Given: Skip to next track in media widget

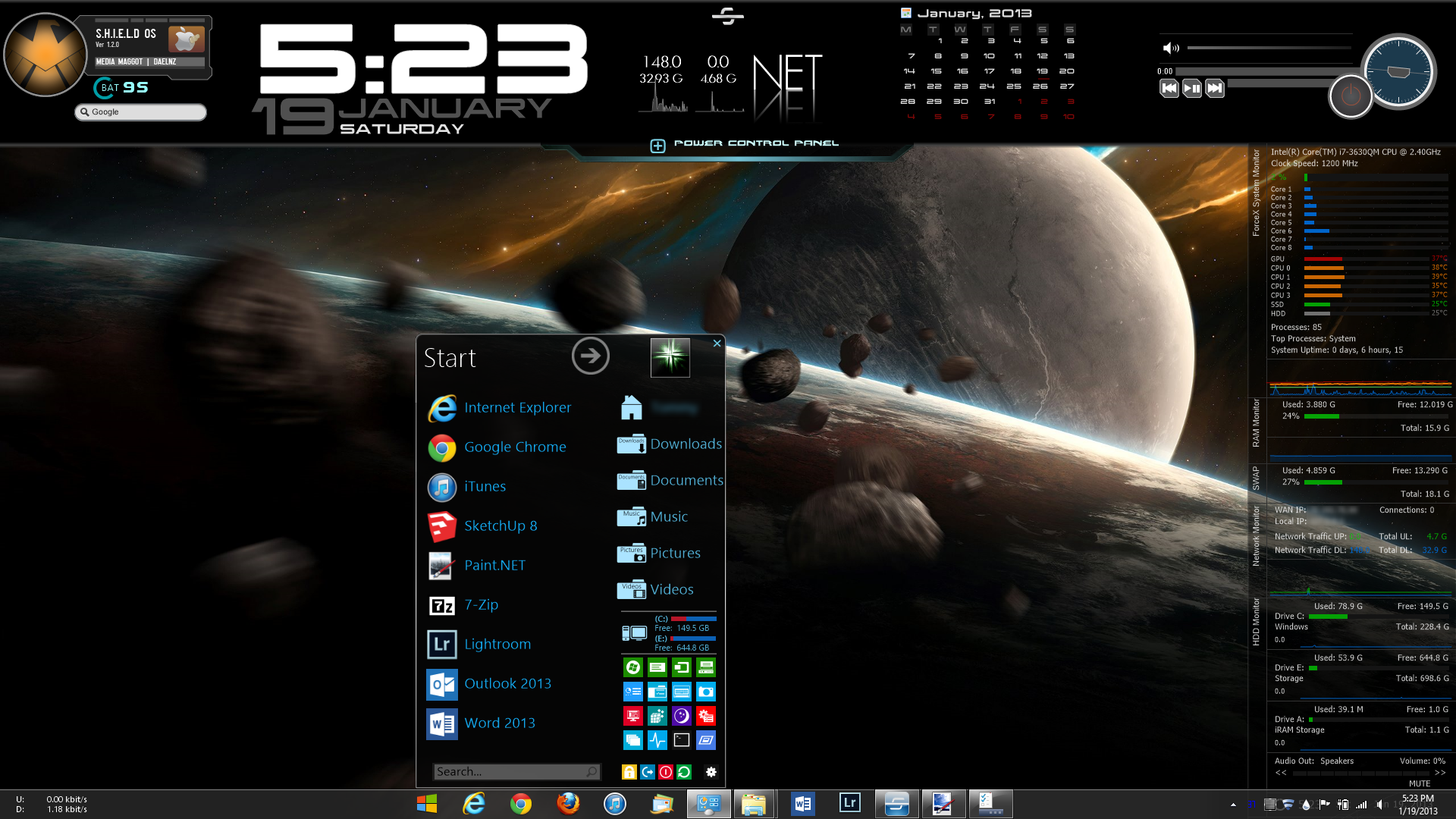Looking at the screenshot, I should coord(1215,88).
